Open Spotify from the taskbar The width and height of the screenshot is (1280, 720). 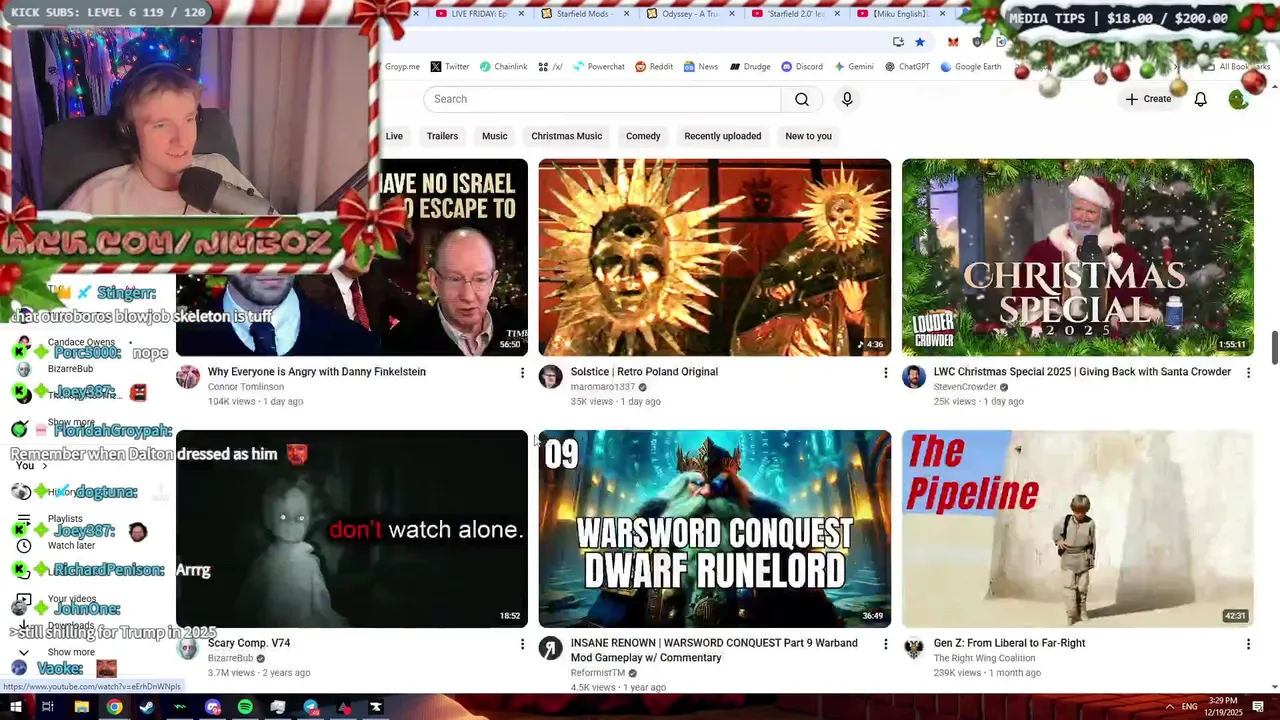click(x=245, y=707)
